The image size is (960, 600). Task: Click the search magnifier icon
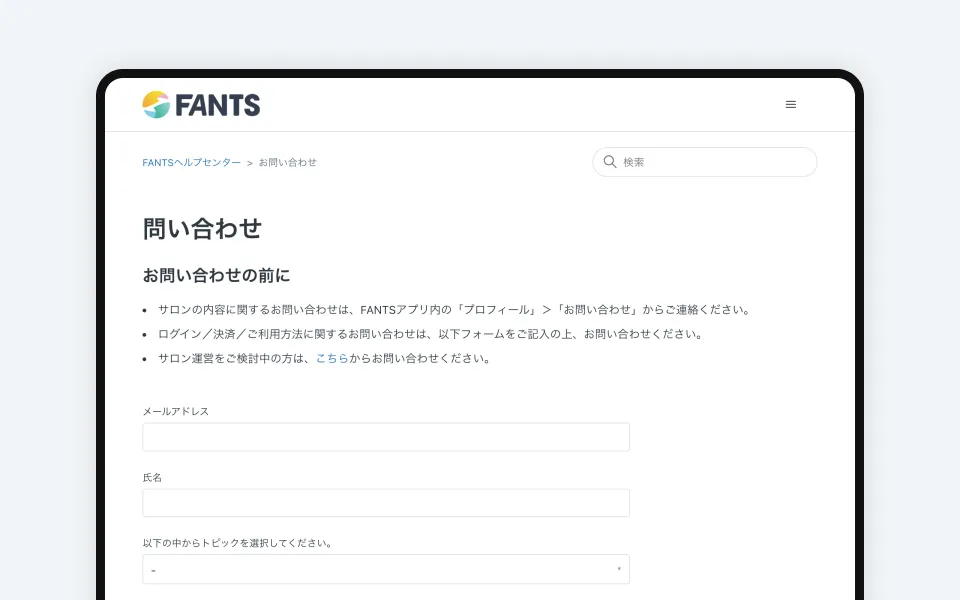point(610,162)
